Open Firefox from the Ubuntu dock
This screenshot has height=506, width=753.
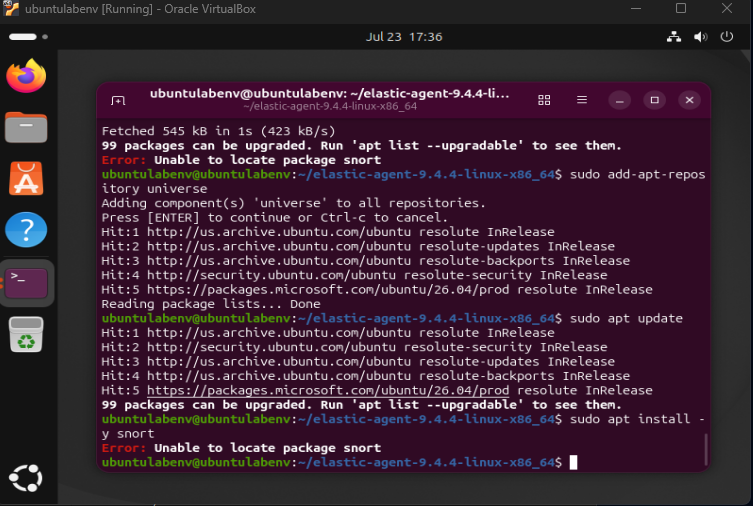click(x=26, y=76)
